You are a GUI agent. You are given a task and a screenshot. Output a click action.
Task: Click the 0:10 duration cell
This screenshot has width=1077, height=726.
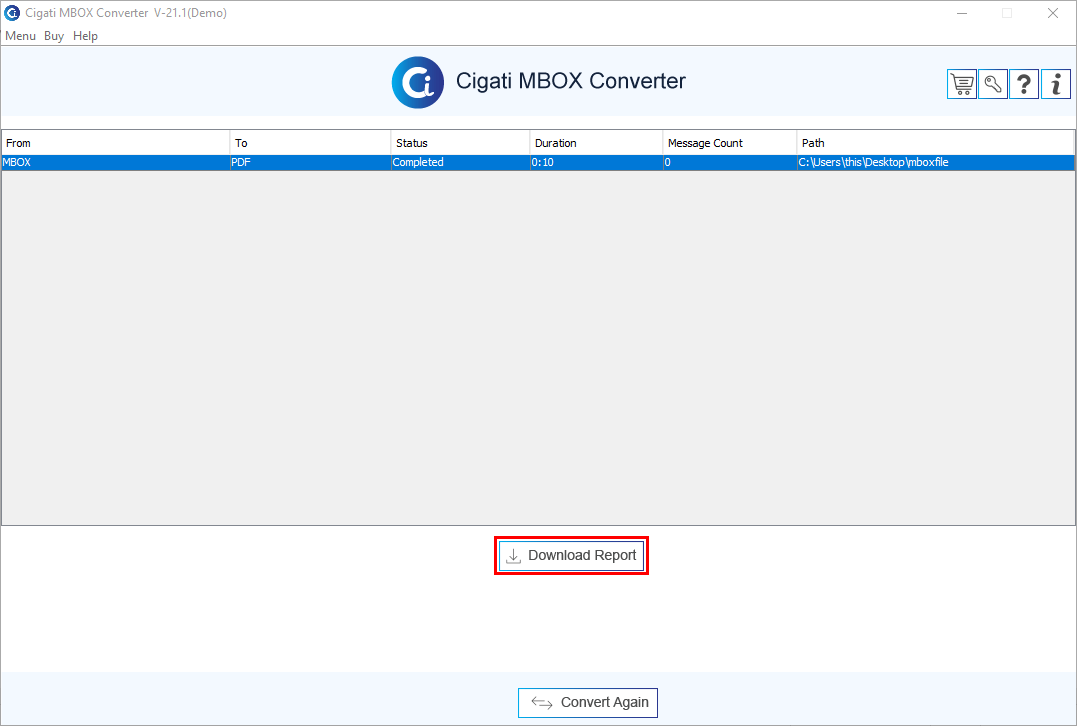596,163
